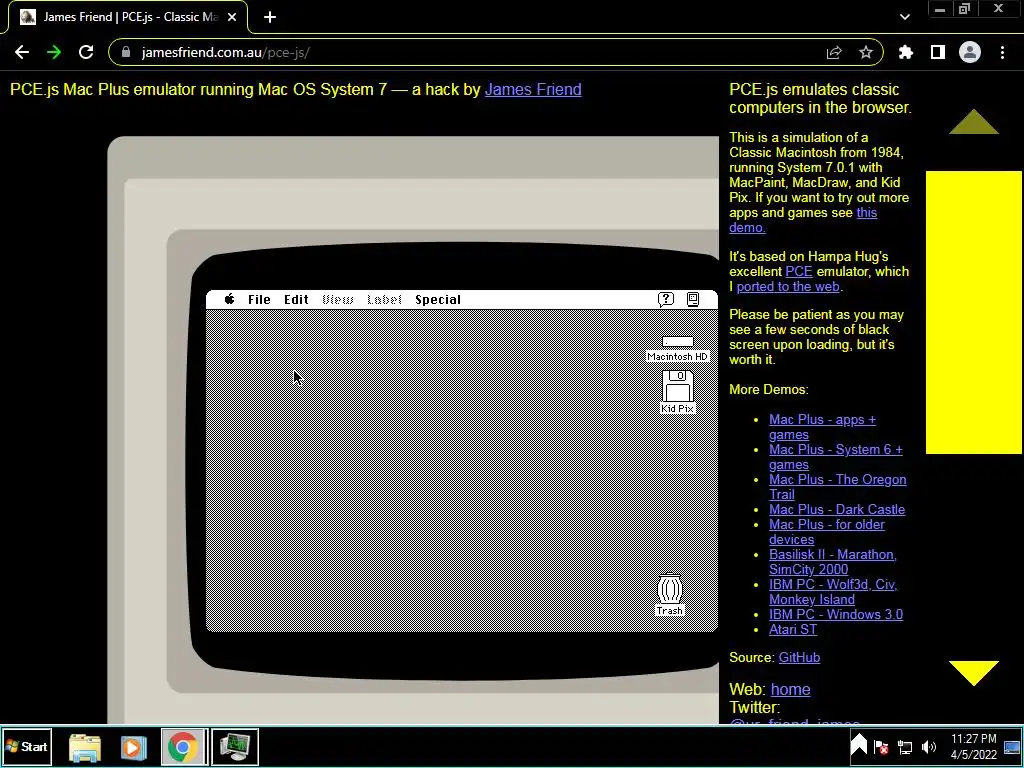Click the page scrollbar down arrow

pos(974,673)
